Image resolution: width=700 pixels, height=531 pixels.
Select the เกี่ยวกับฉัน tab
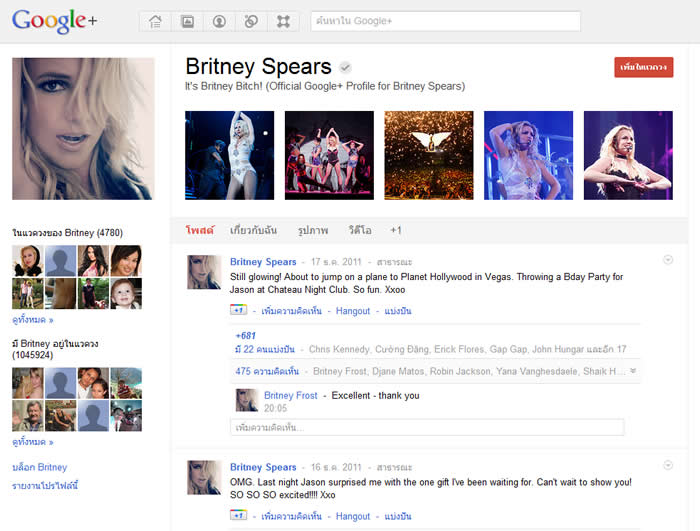click(253, 230)
